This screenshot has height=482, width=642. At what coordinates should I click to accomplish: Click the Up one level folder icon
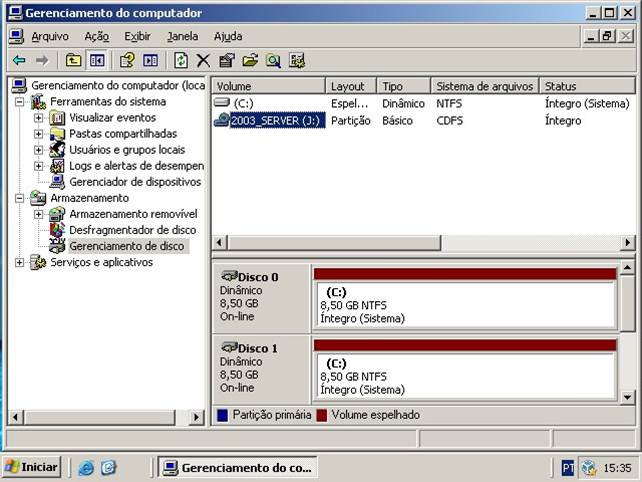pos(73,61)
